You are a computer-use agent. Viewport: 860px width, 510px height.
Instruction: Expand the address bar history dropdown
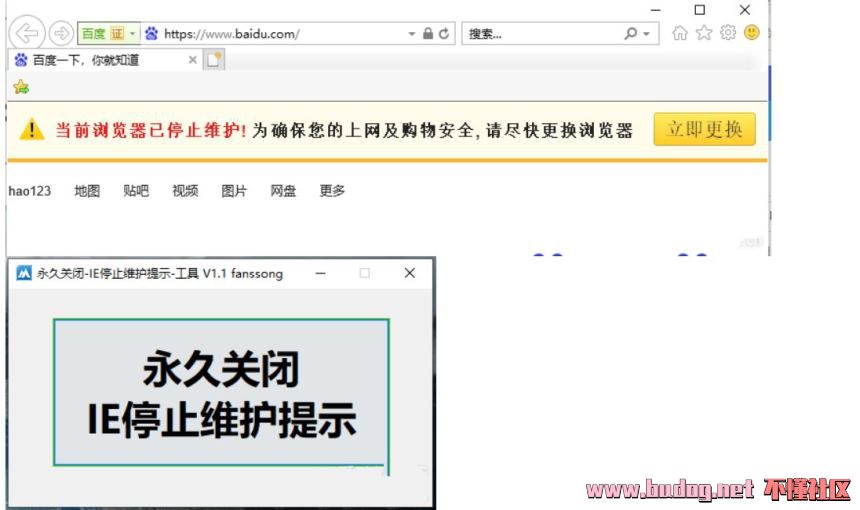click(x=411, y=34)
